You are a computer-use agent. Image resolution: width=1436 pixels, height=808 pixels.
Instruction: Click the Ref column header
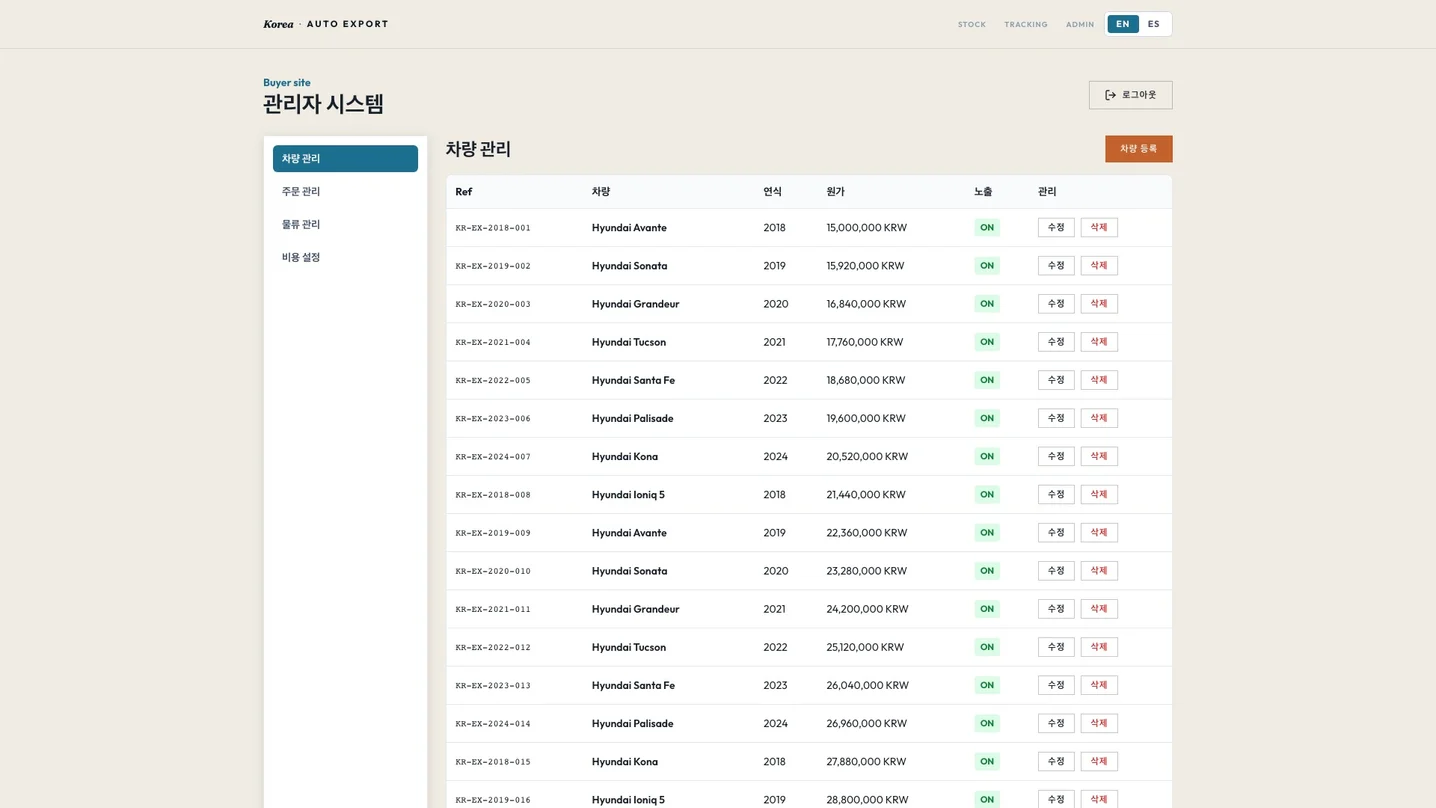tap(464, 192)
